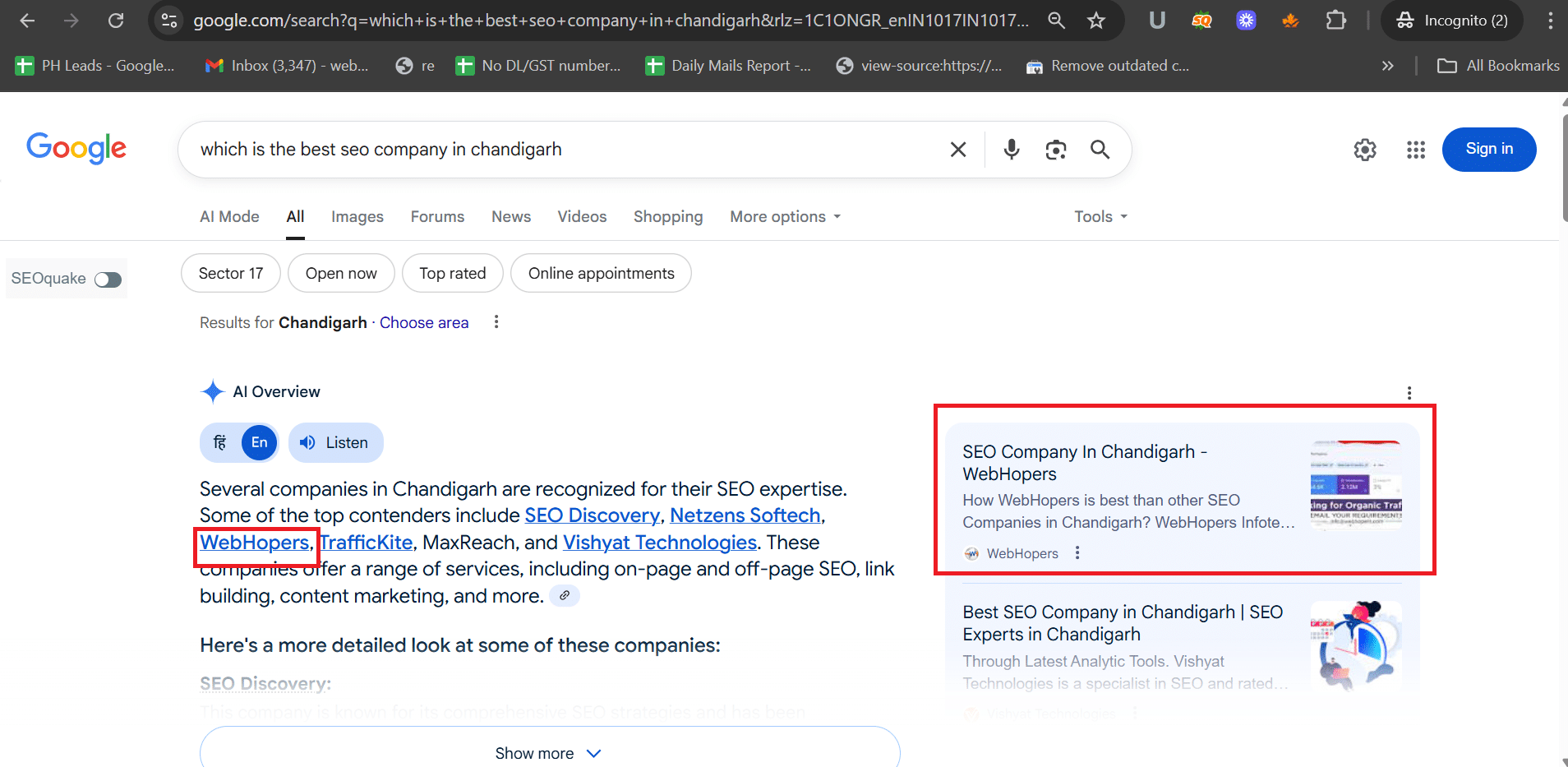Viewport: 1568px width, 767px height.
Task: Open Vishyat Technologies link
Action: 660,543
